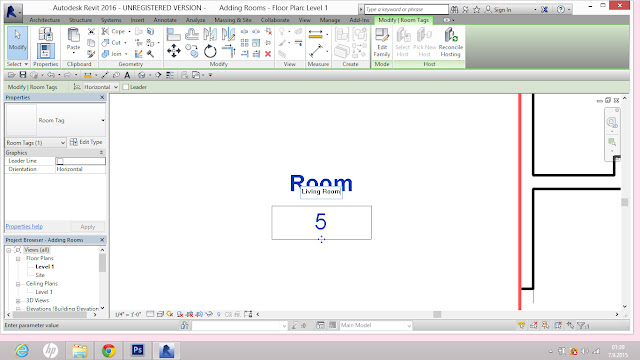
Task: Select the Array tool icon
Action: tap(244, 43)
